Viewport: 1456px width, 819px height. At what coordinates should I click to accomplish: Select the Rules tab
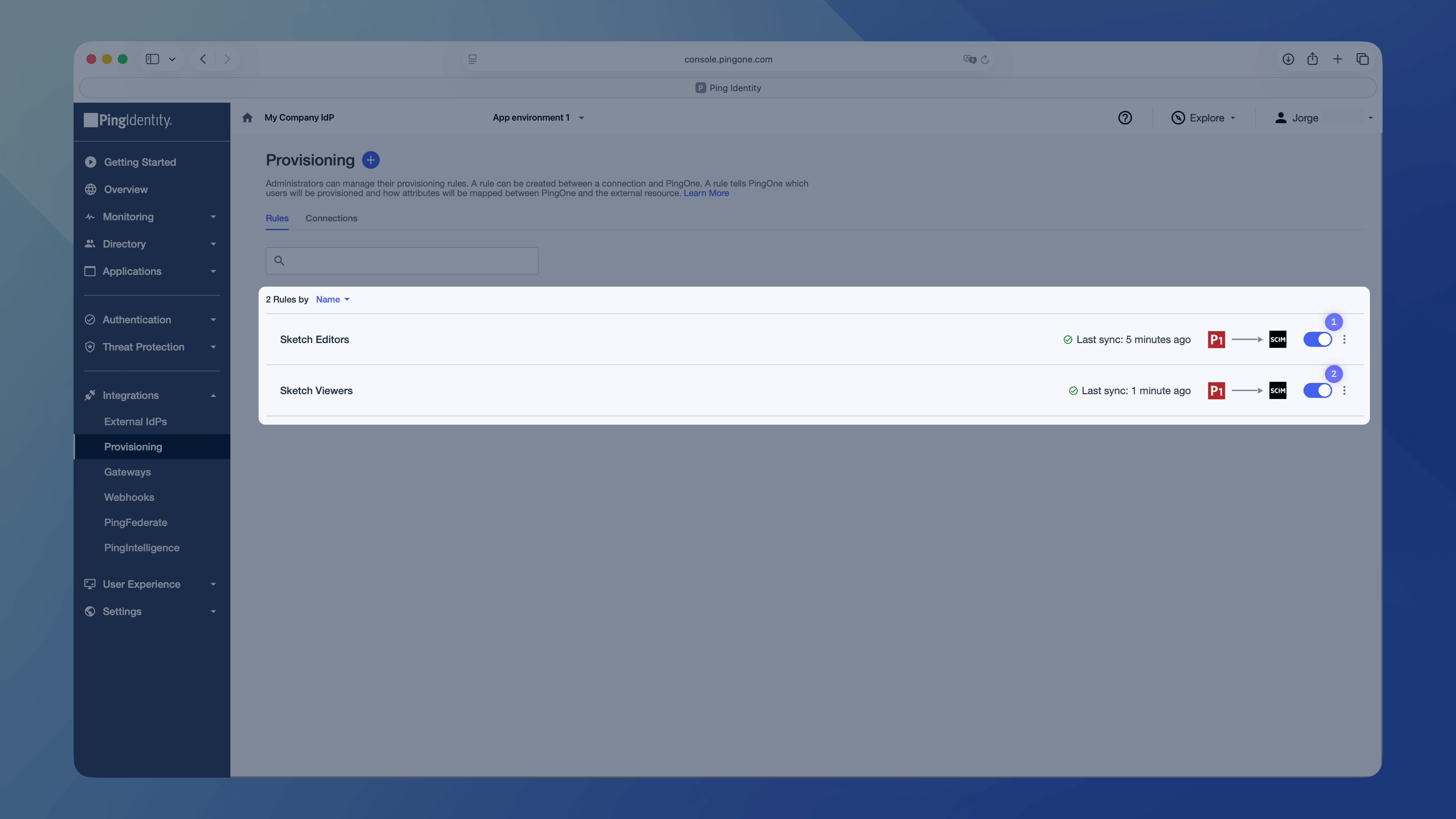(x=277, y=218)
